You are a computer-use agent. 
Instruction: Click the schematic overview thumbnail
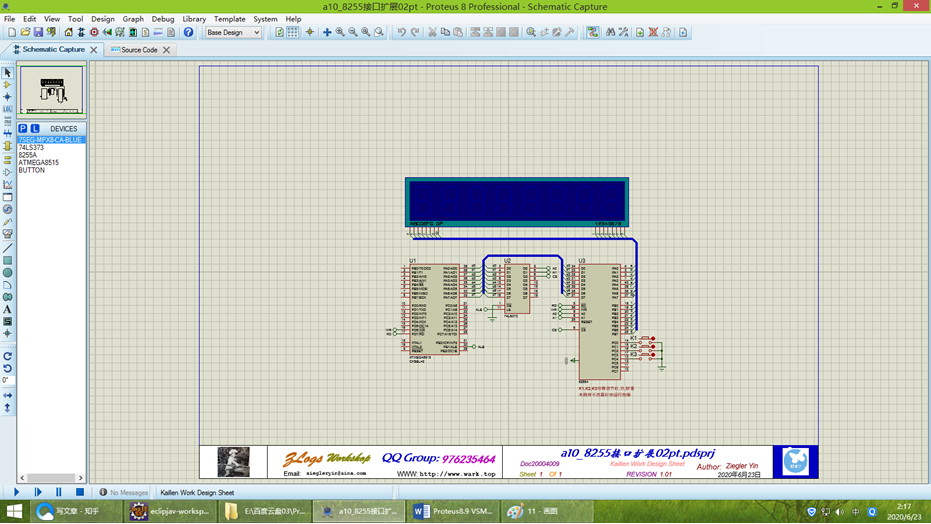coord(52,90)
